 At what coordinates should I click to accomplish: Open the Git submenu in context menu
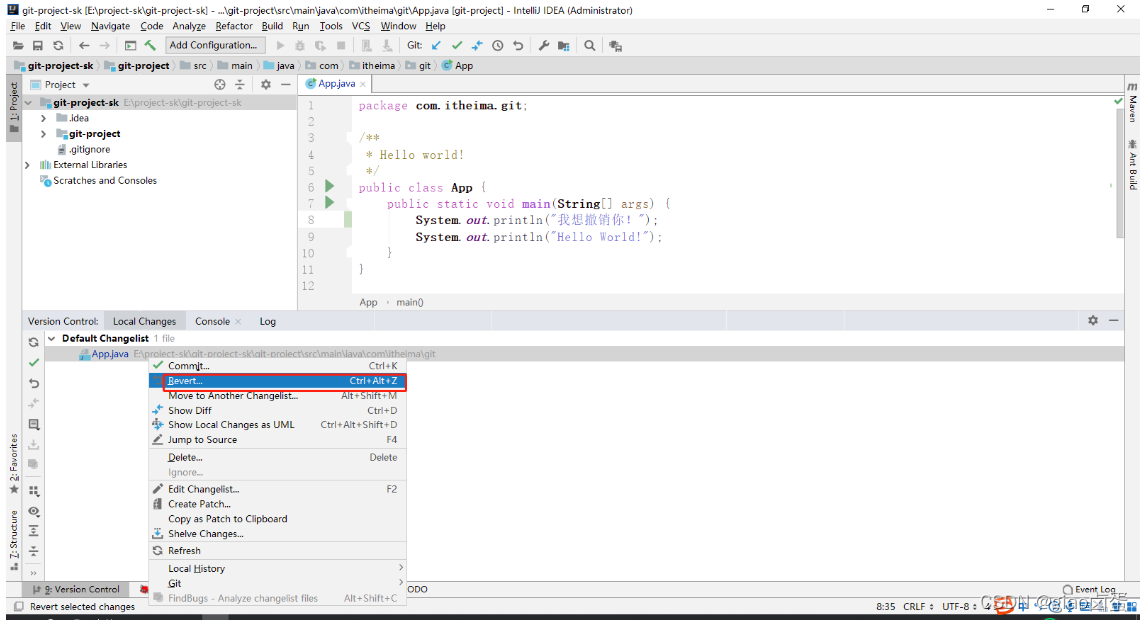(x=277, y=583)
